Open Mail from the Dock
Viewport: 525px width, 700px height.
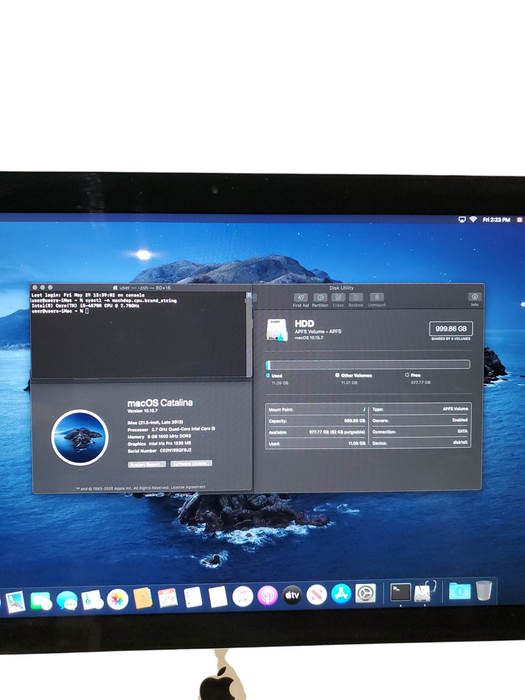click(x=16, y=602)
